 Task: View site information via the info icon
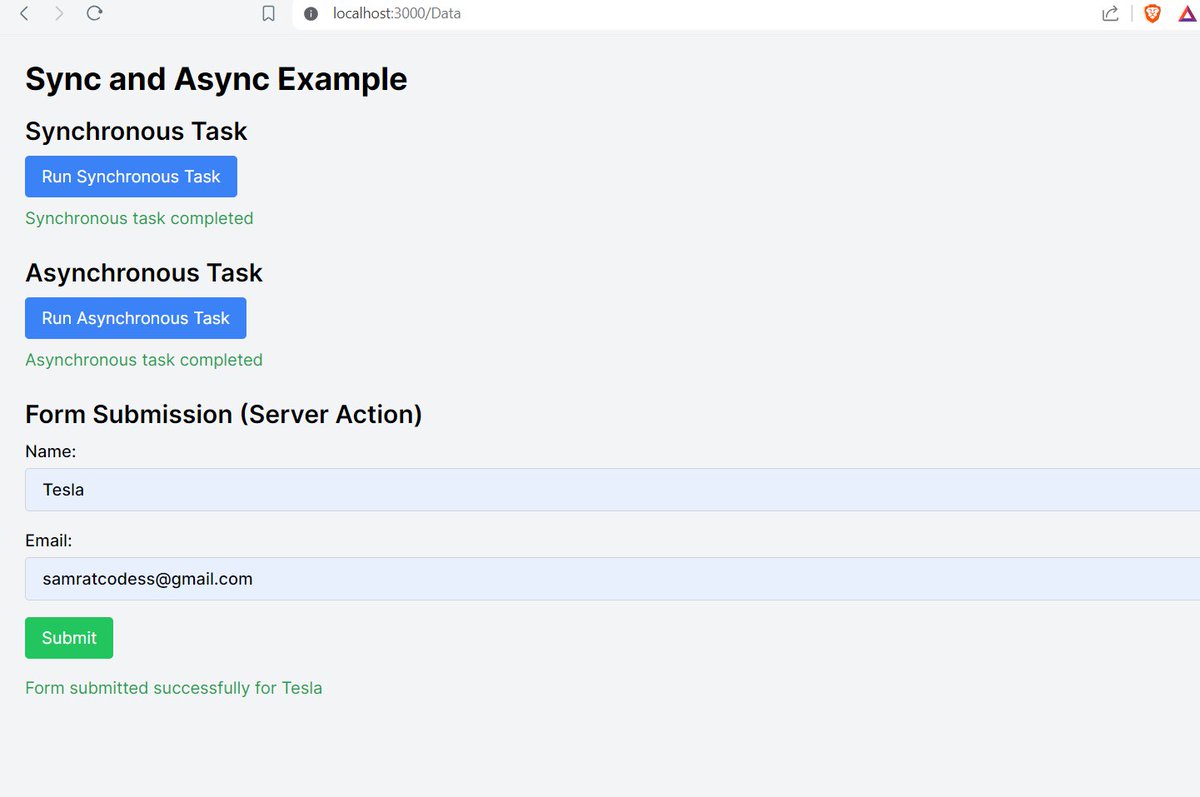311,14
